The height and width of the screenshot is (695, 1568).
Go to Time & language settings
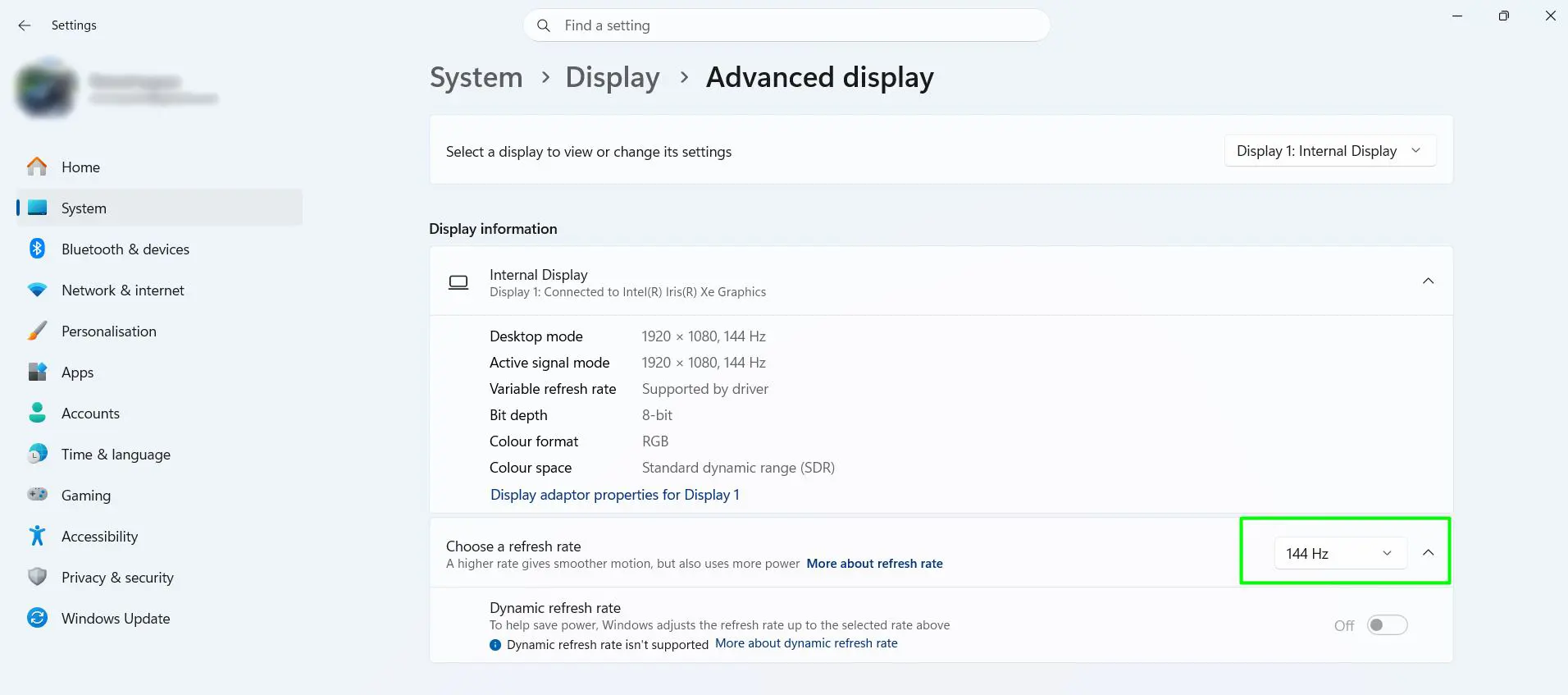(160, 454)
